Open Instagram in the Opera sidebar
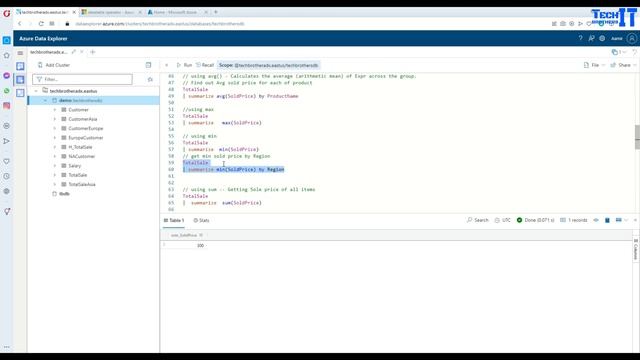This screenshot has width=640, height=360. [7, 106]
